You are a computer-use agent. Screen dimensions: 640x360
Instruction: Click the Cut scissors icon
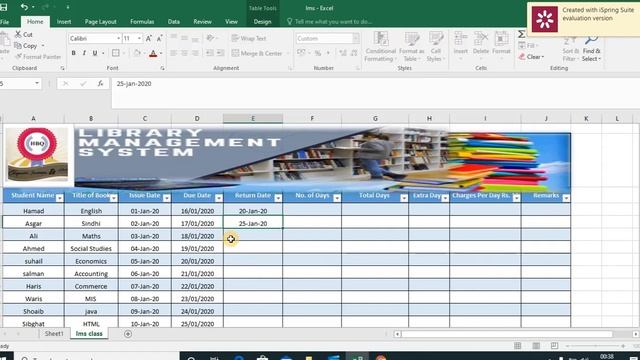18,34
